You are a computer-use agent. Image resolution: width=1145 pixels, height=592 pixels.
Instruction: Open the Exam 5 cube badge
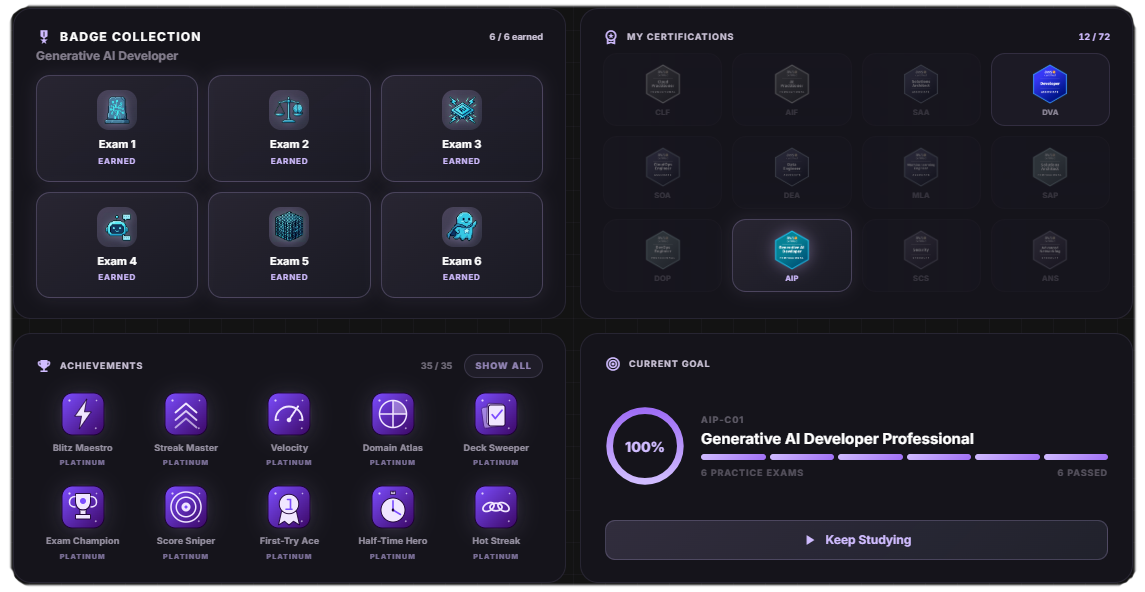tap(289, 245)
